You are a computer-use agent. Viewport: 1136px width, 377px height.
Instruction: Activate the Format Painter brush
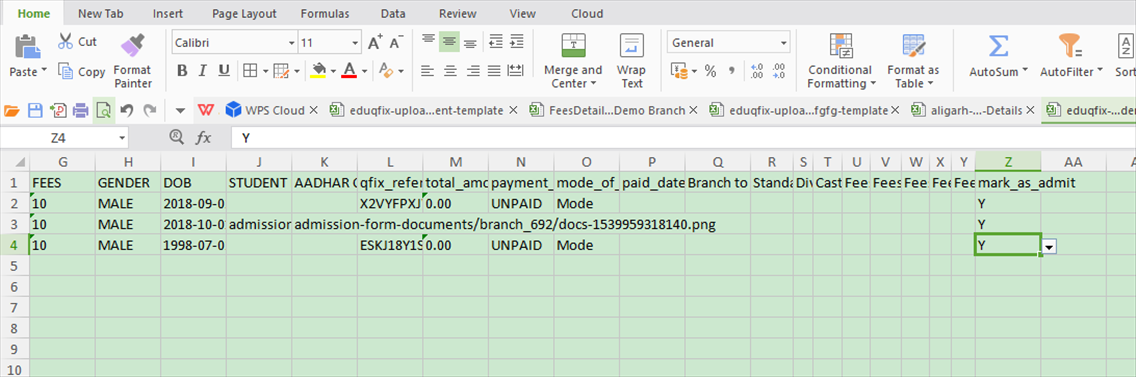coord(132,46)
